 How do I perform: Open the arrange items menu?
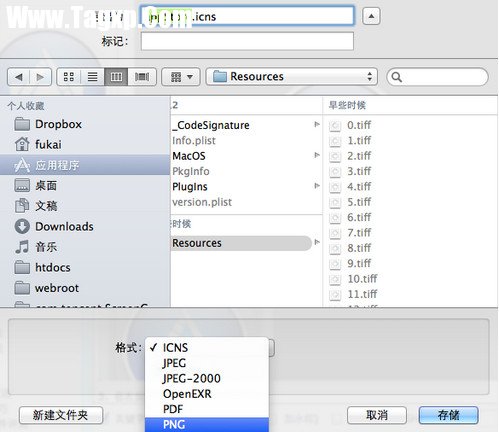(x=181, y=77)
